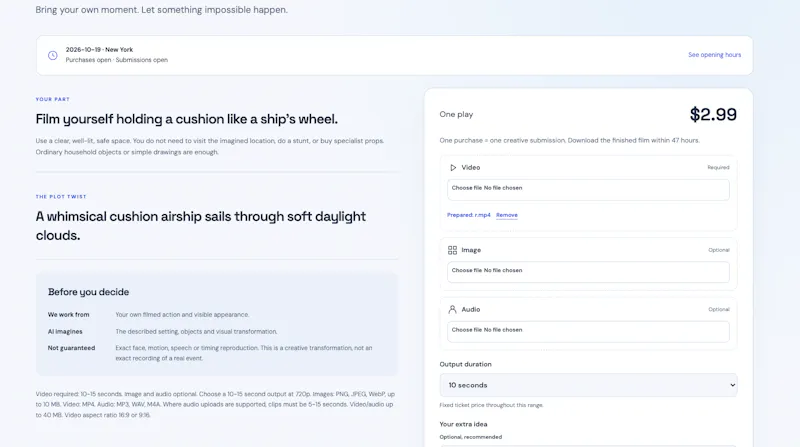The width and height of the screenshot is (800, 447).
Task: Click the play icon next to Video
Action: pos(453,167)
